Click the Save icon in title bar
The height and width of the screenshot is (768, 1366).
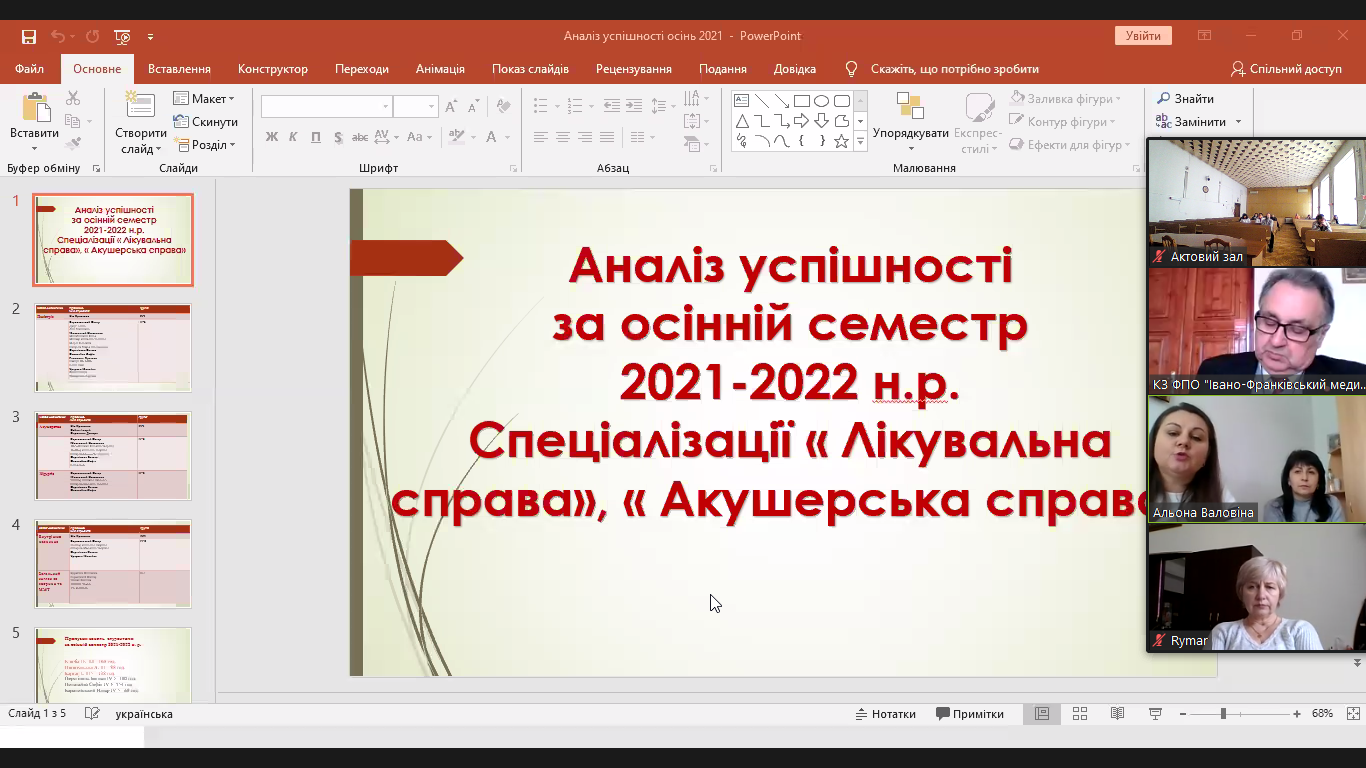[x=29, y=37]
